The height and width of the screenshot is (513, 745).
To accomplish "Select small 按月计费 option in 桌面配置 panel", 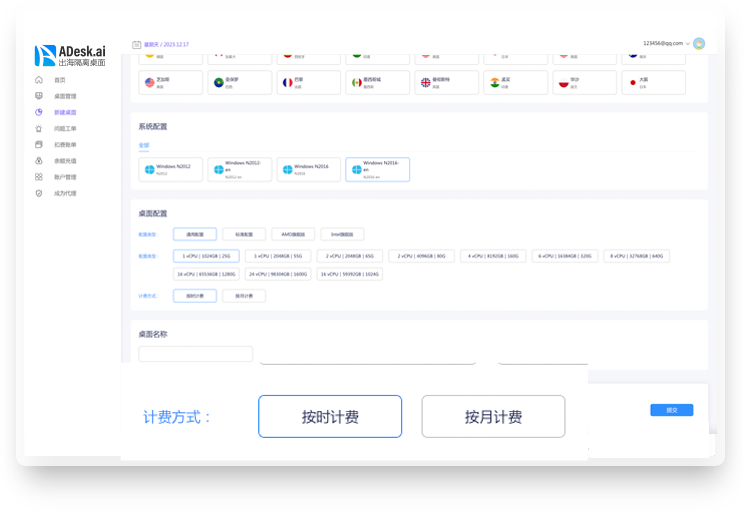I will click(x=244, y=296).
